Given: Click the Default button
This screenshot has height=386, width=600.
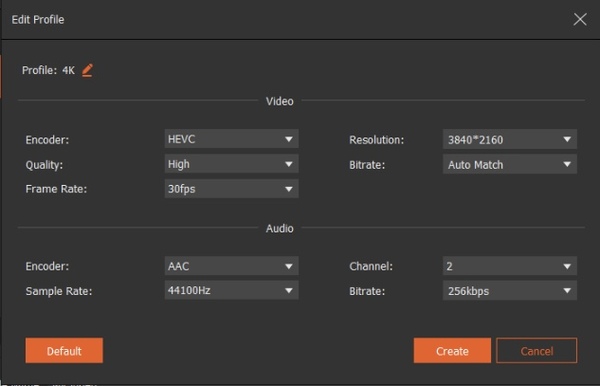Looking at the screenshot, I should click(64, 350).
